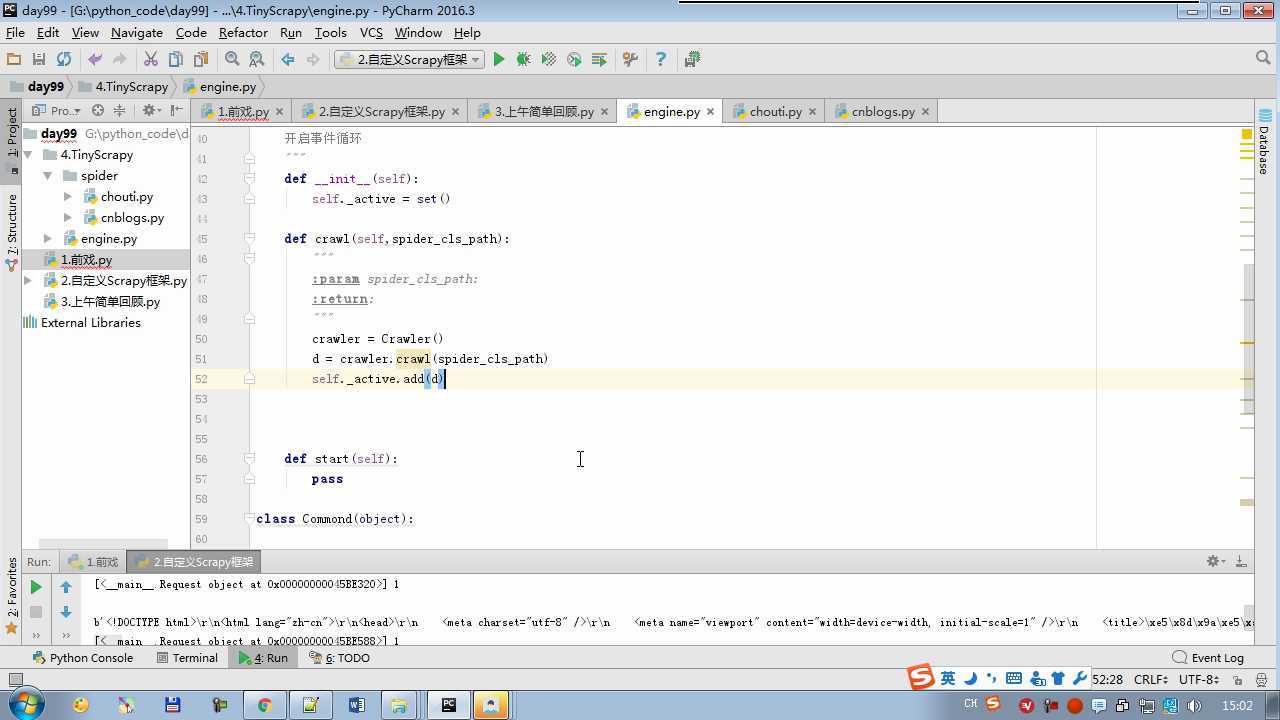Cut selection with the scissors icon
1280x720 pixels.
pyautogui.click(x=151, y=60)
